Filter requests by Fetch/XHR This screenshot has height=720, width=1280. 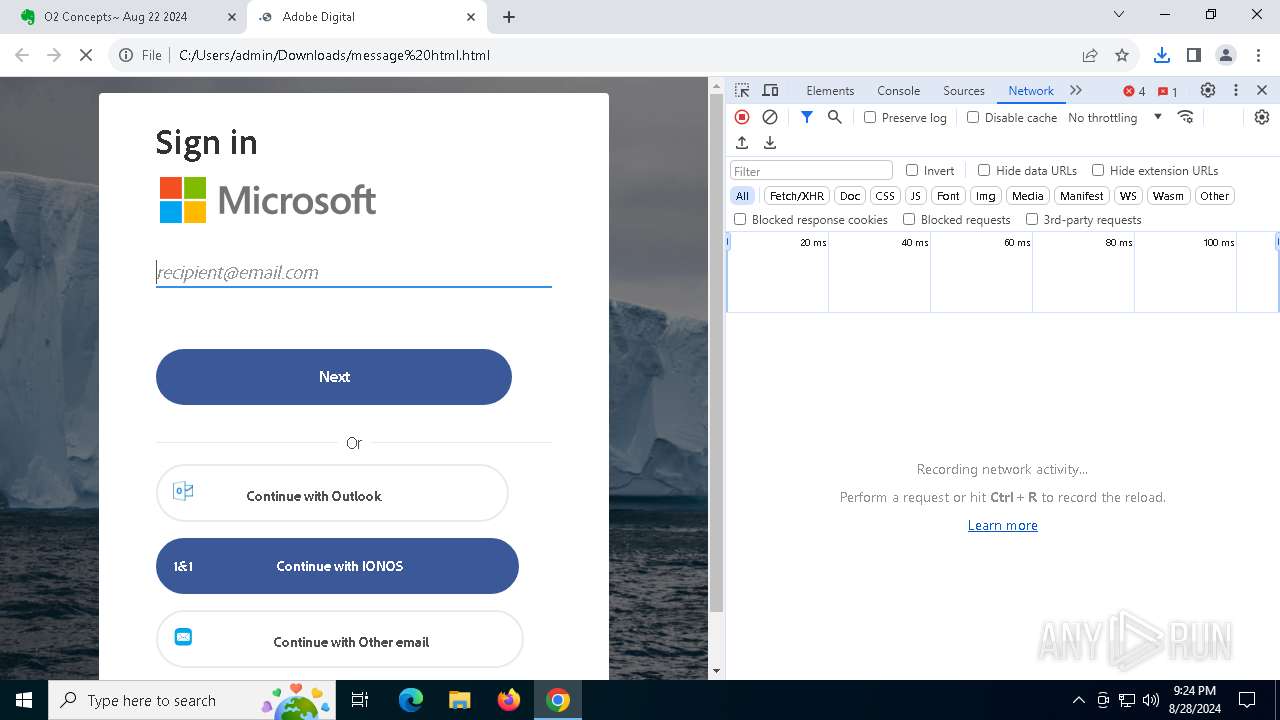click(x=797, y=196)
